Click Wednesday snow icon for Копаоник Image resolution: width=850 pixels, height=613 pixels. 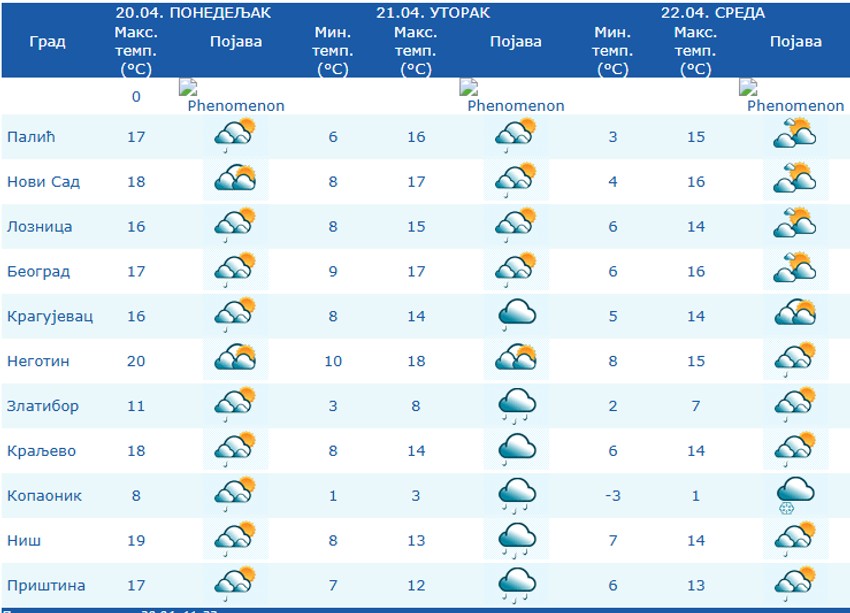(x=795, y=495)
